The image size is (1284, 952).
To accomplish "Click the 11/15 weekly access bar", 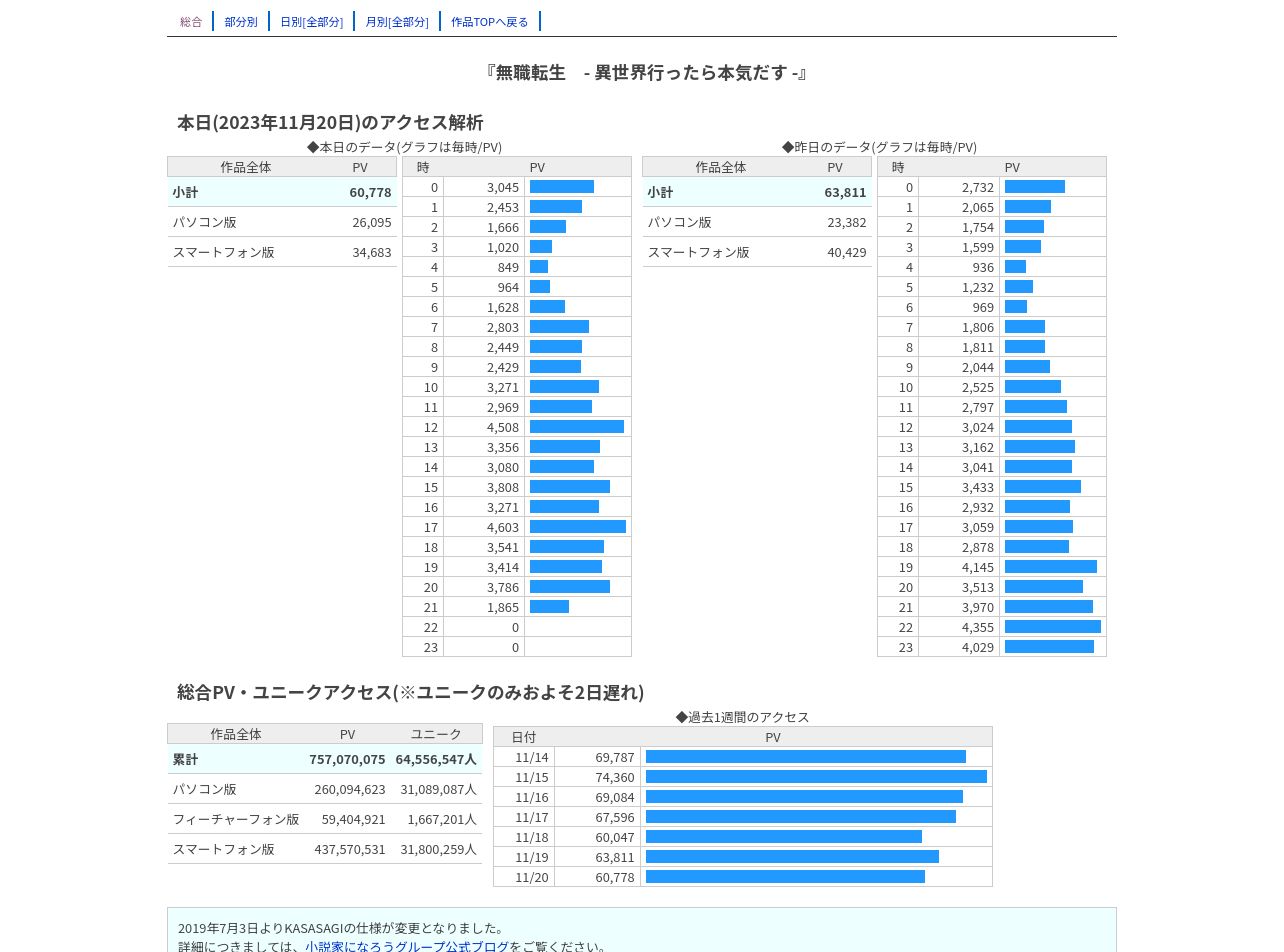I will 816,777.
